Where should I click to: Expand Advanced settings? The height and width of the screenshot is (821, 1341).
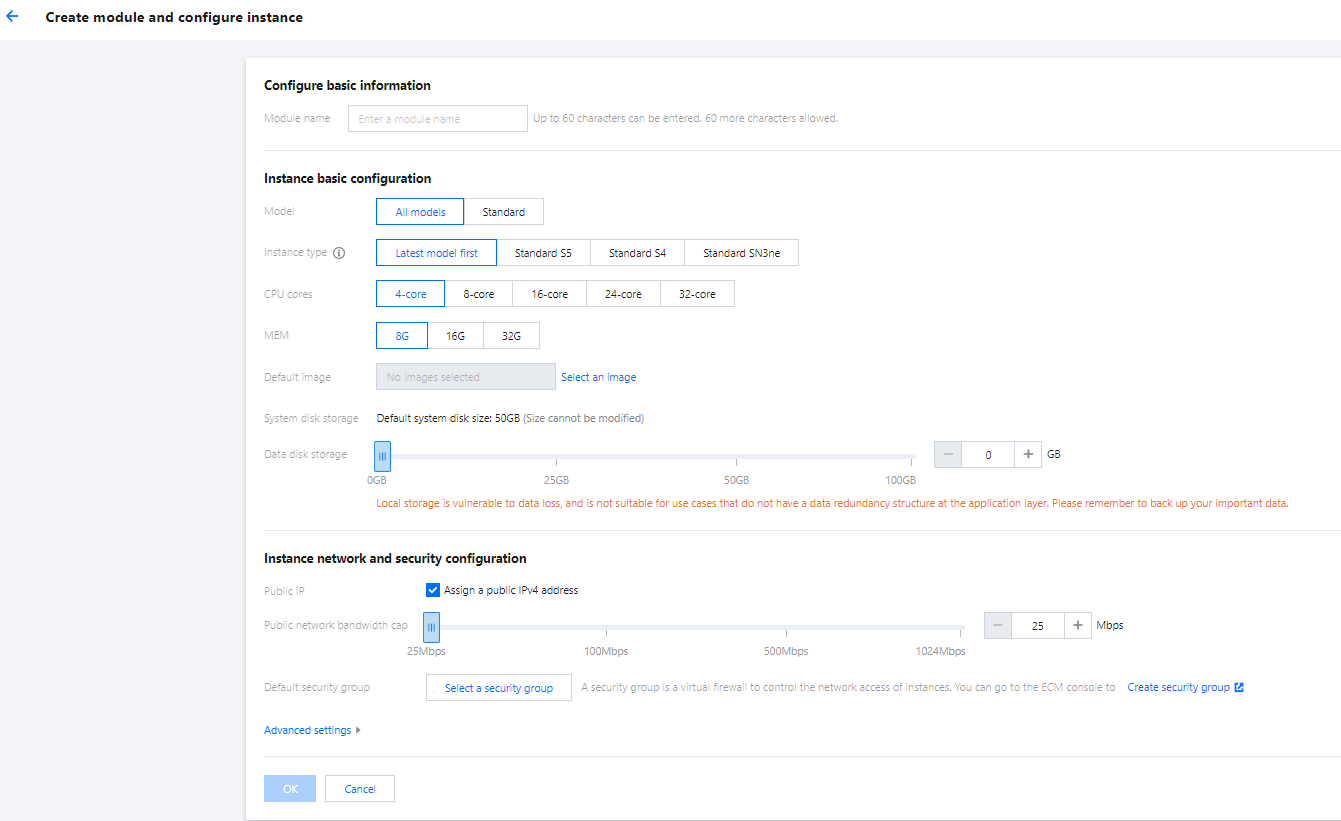(312, 731)
